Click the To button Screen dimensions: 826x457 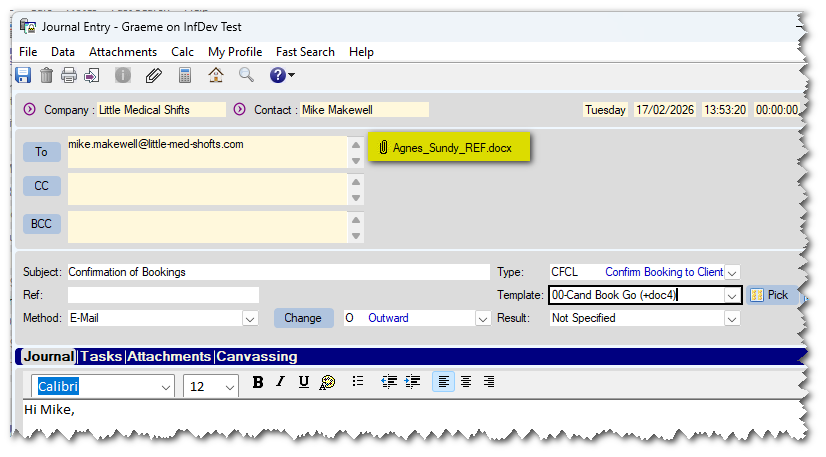coord(42,152)
